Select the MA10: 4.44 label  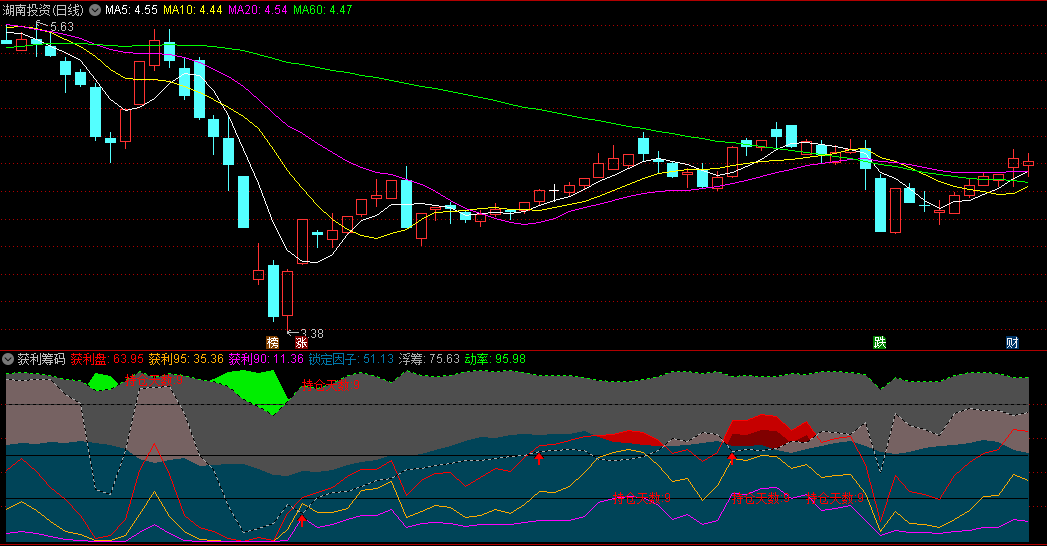pos(193,10)
